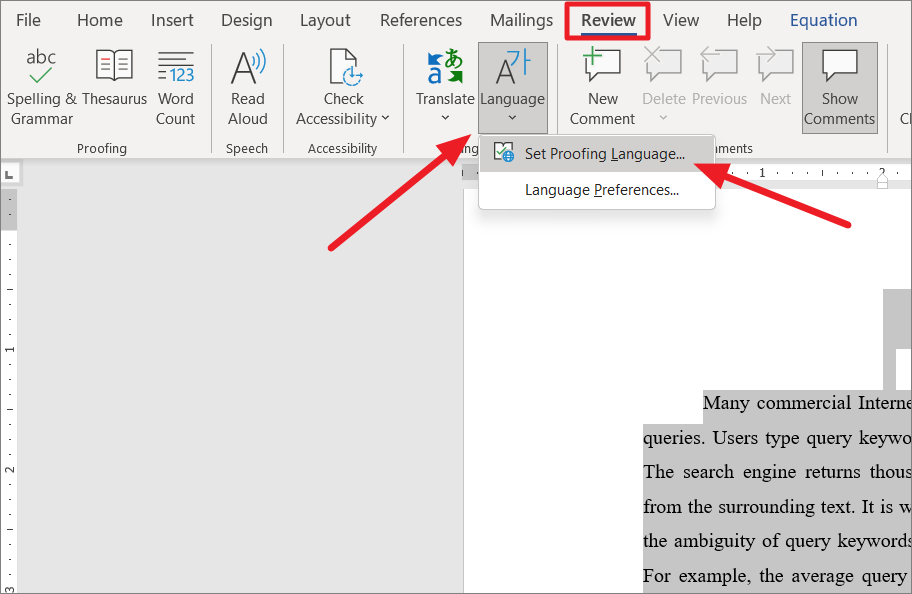912x594 pixels.
Task: Expand the Check Accessibility dropdown arrow
Action: (x=385, y=119)
